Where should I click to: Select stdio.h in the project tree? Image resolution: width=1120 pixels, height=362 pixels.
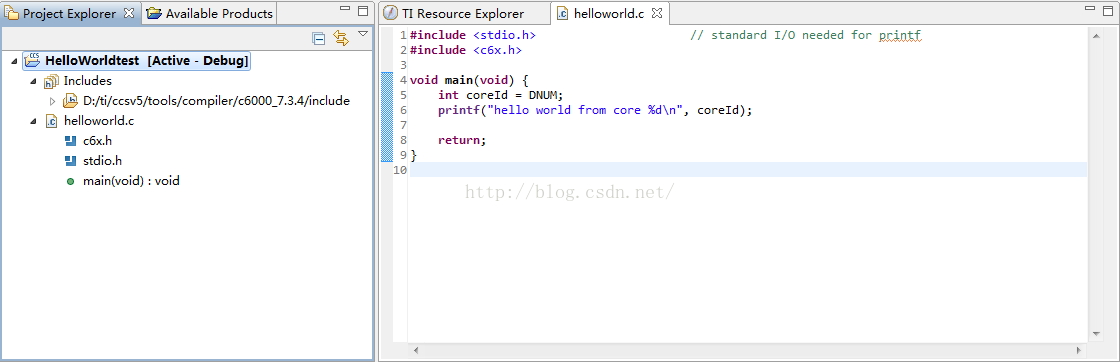(x=102, y=161)
